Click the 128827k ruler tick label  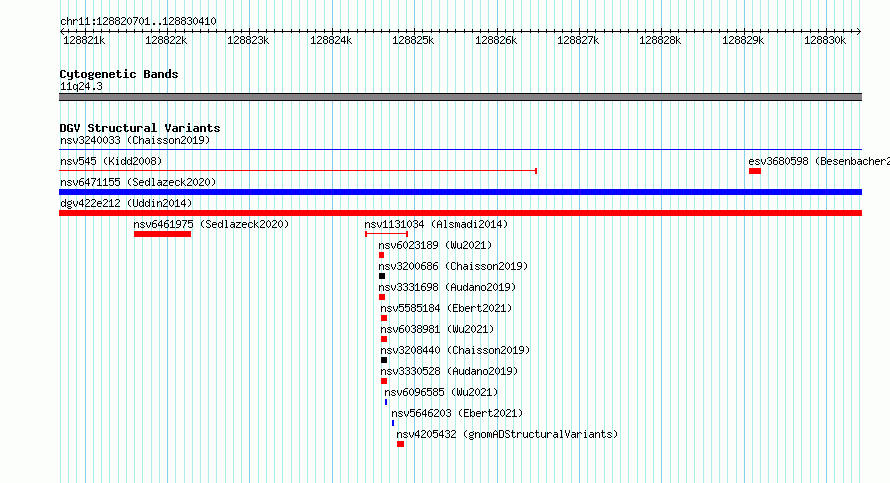pyautogui.click(x=578, y=40)
